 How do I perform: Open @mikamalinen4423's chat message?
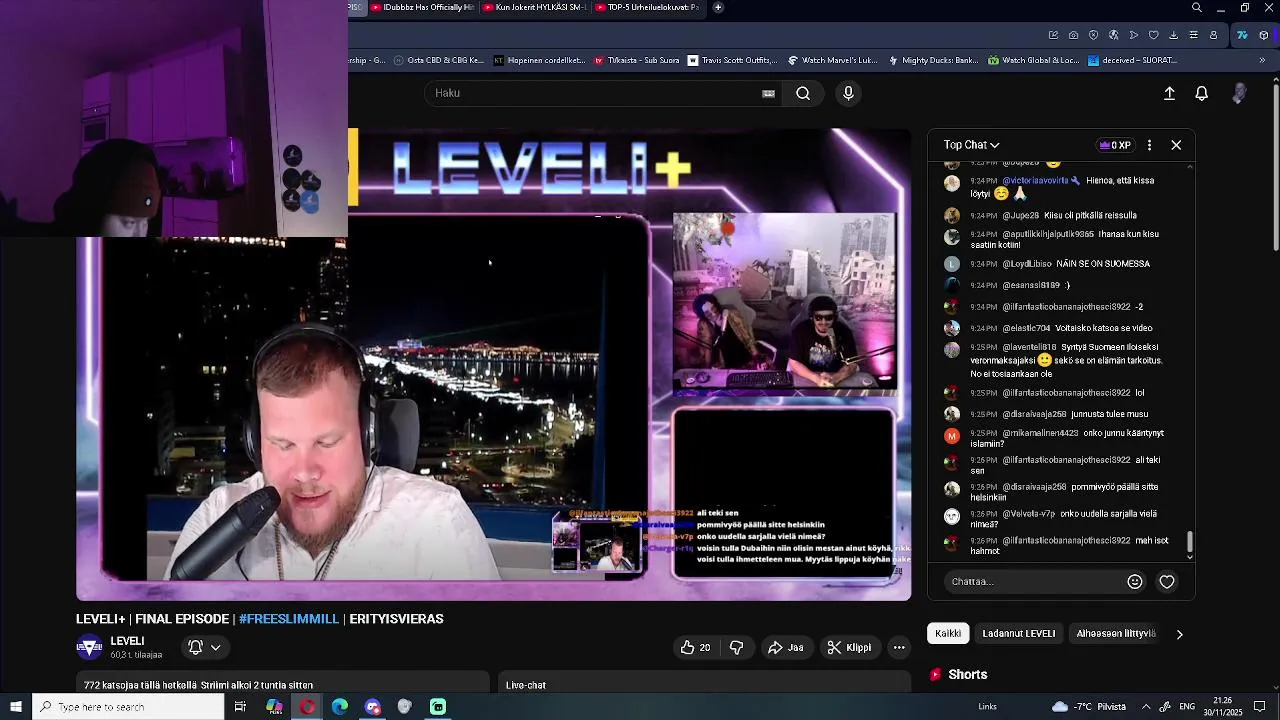click(x=1060, y=438)
